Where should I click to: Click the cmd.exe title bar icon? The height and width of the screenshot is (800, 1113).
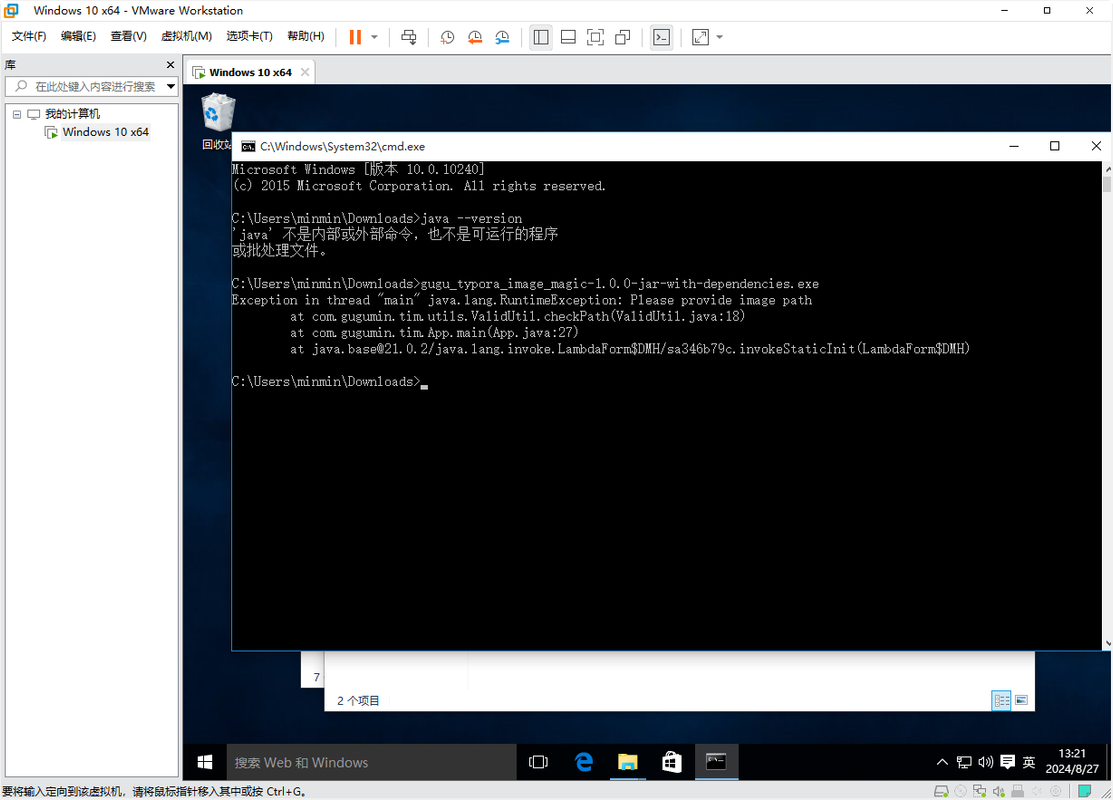coord(248,146)
